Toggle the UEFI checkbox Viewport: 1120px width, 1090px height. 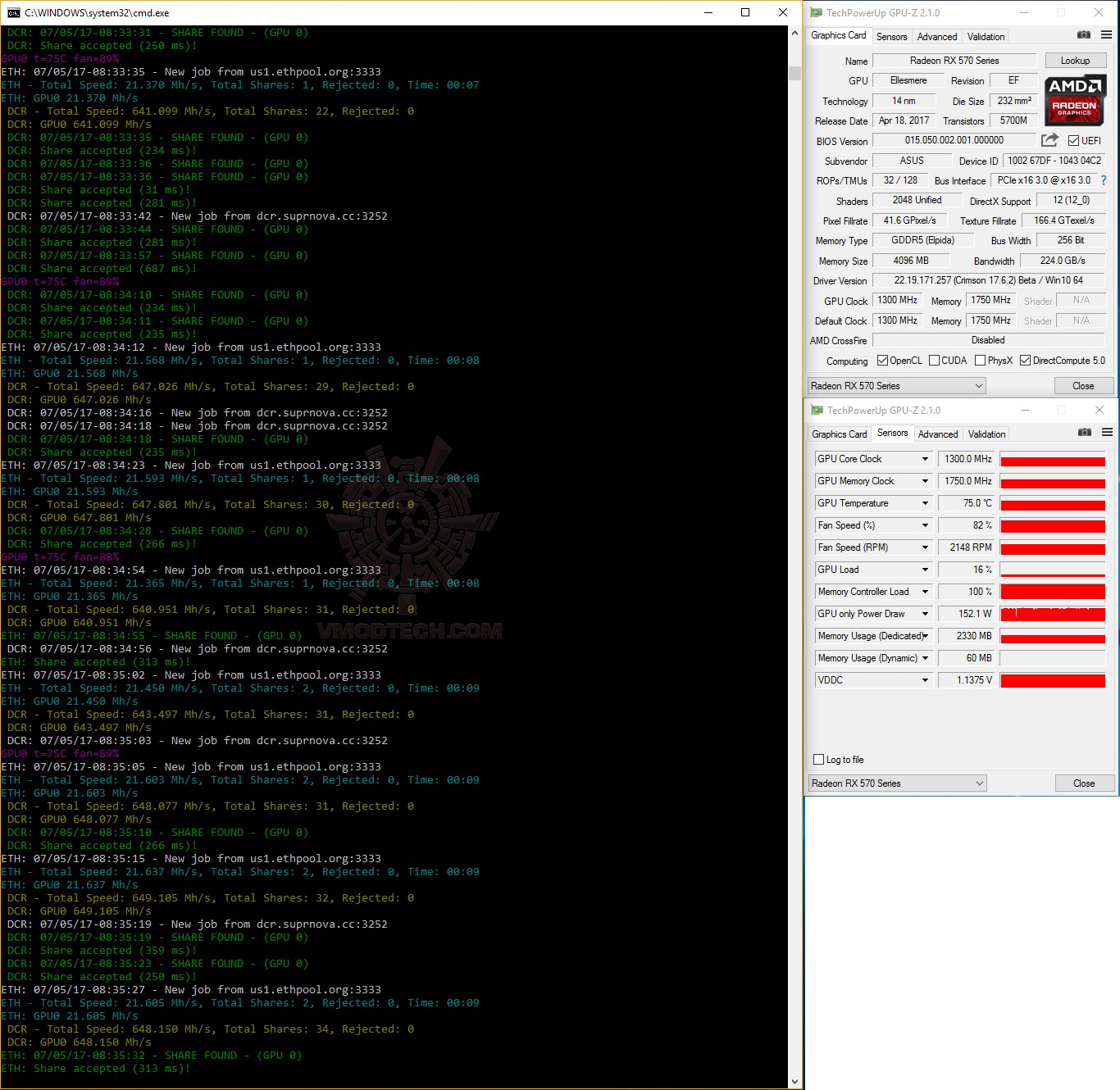(x=1073, y=141)
